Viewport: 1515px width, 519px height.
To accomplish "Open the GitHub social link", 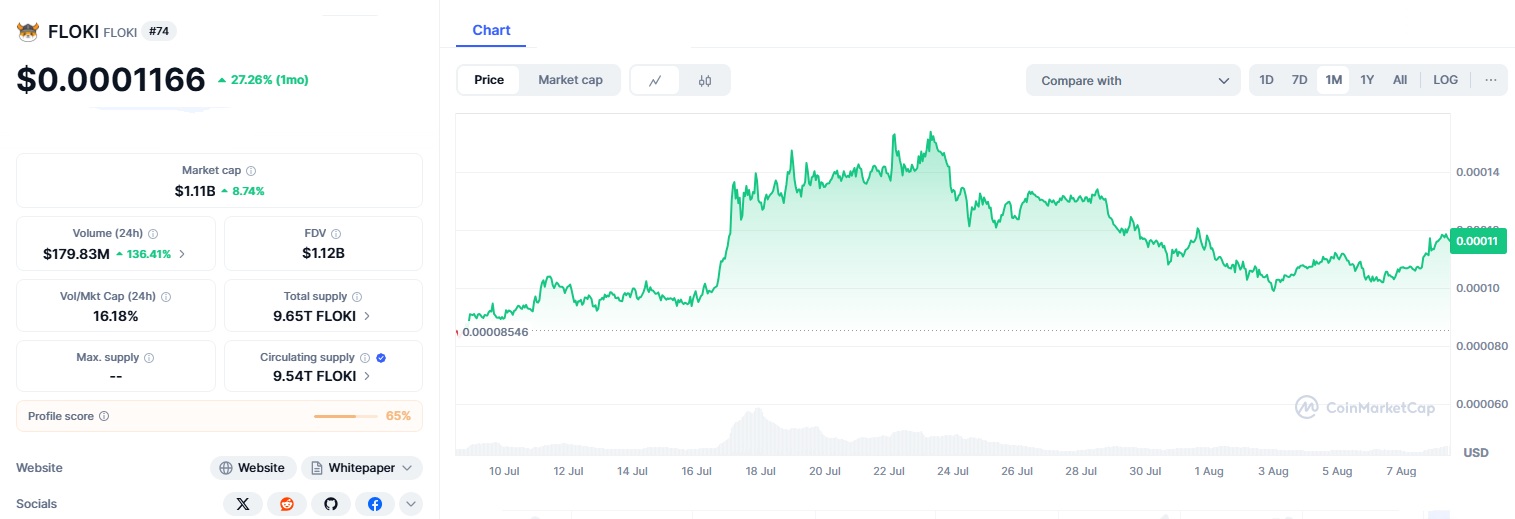I will pyautogui.click(x=330, y=504).
